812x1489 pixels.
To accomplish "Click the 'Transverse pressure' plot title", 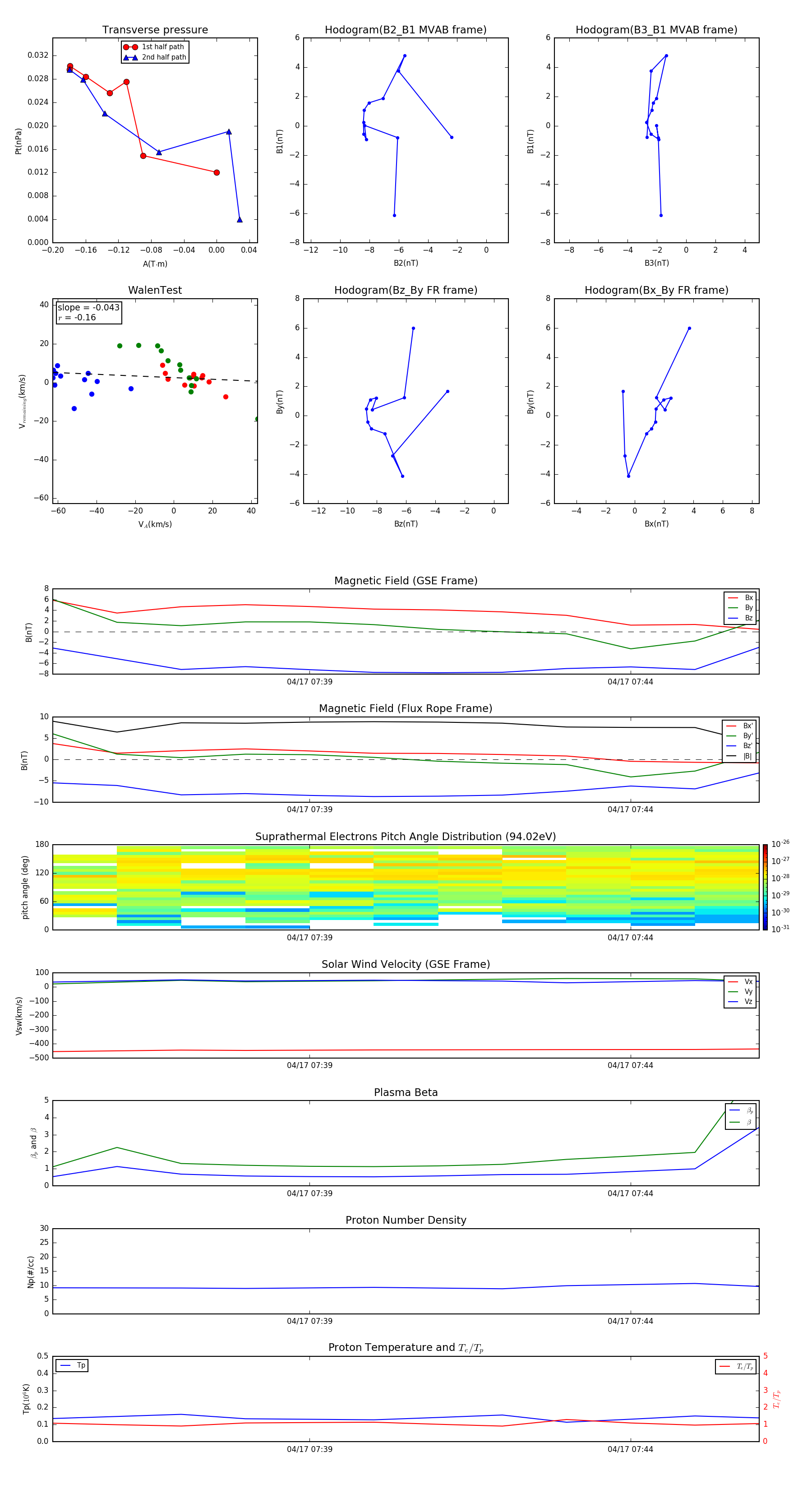I will coord(155,30).
